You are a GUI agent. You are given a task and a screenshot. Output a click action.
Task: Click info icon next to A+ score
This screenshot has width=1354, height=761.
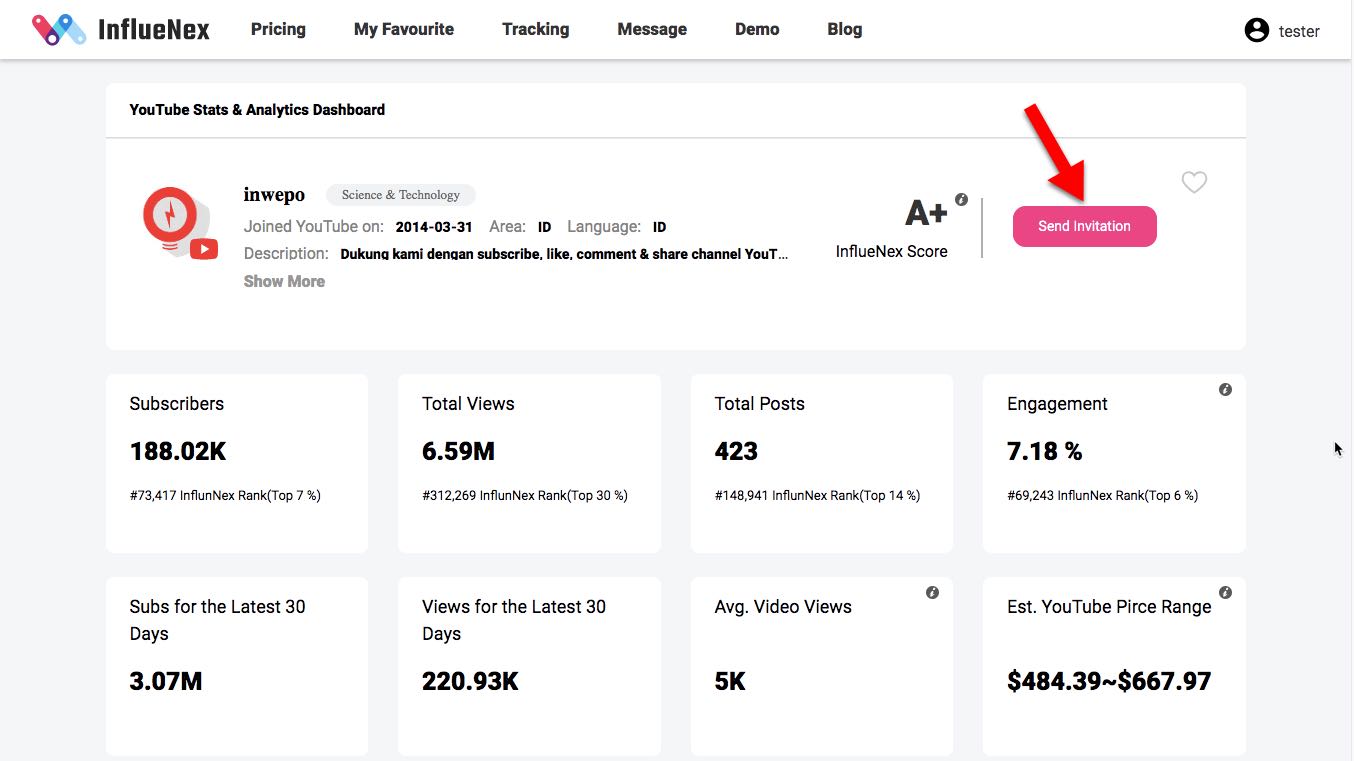[x=961, y=200]
